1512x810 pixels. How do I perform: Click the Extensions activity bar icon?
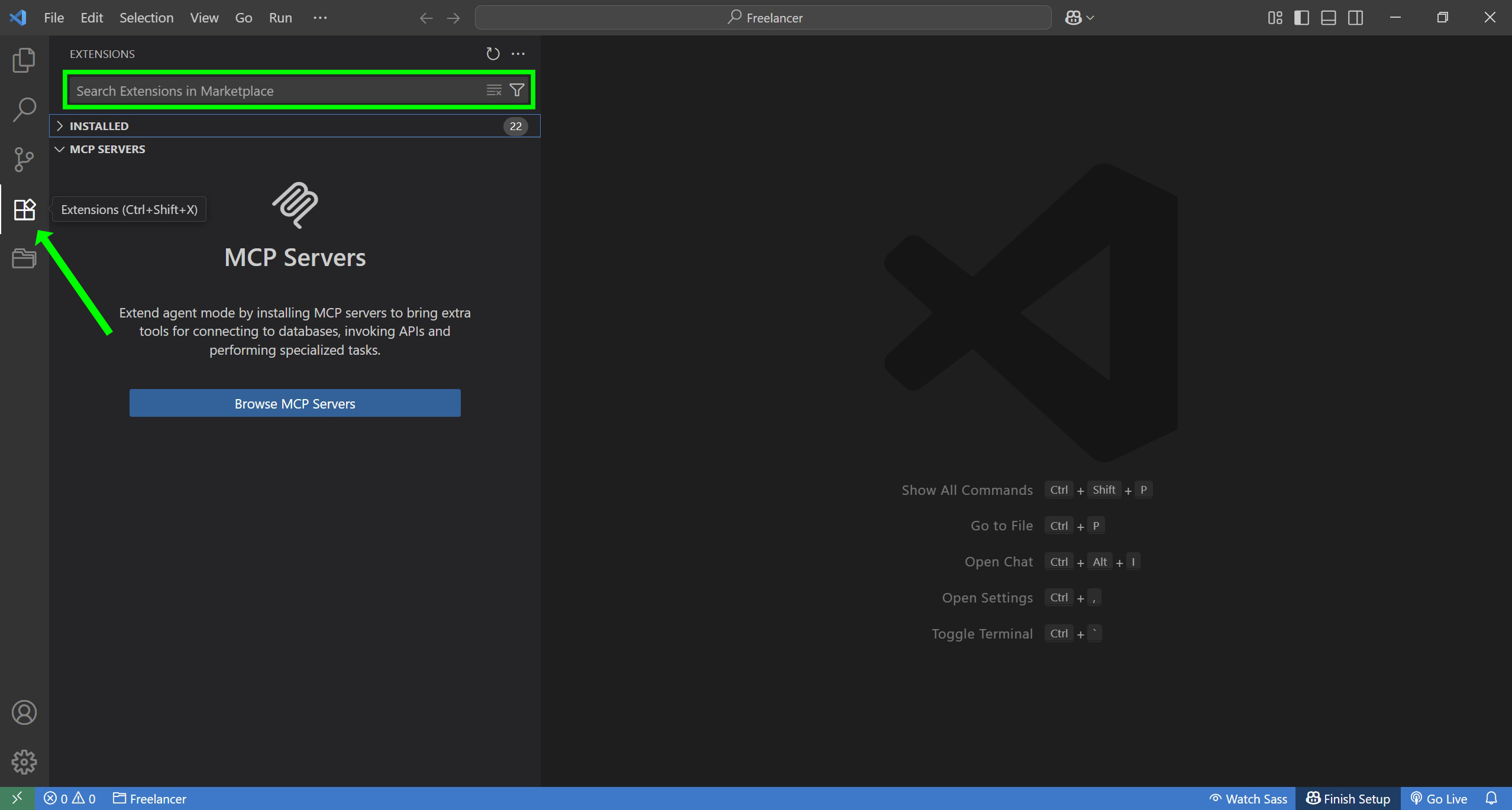tap(24, 209)
